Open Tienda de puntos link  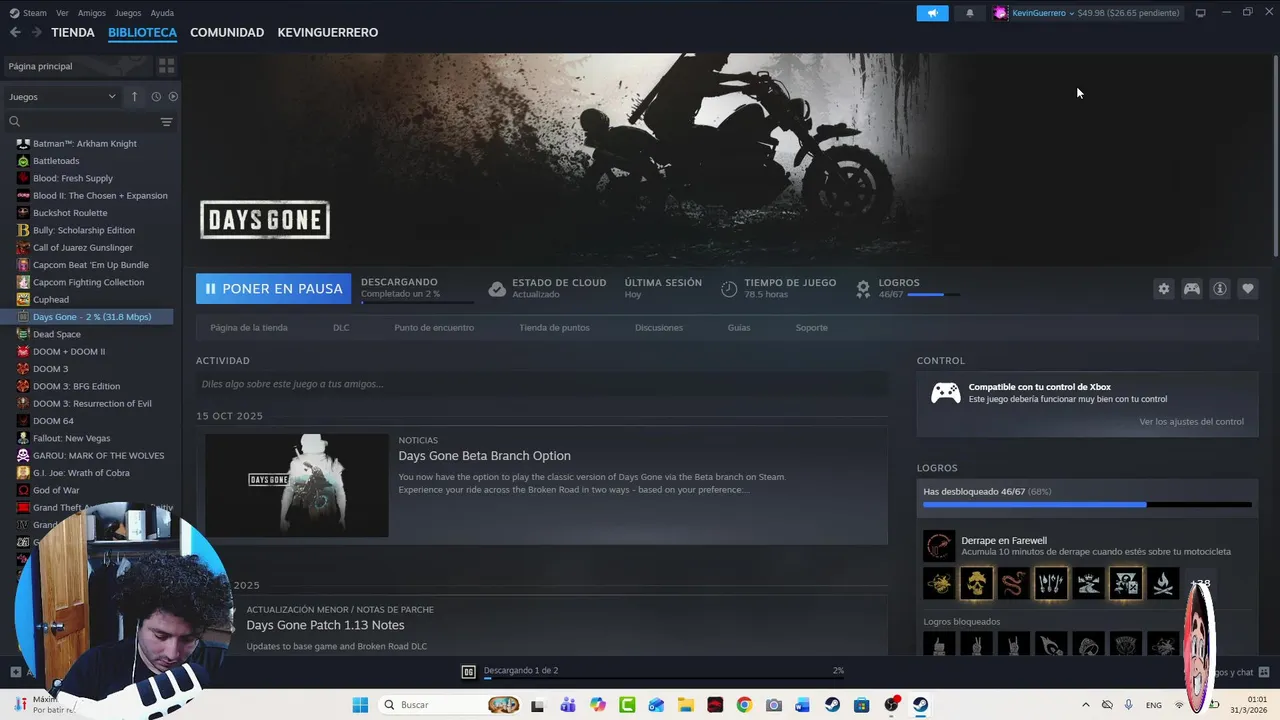pos(554,328)
